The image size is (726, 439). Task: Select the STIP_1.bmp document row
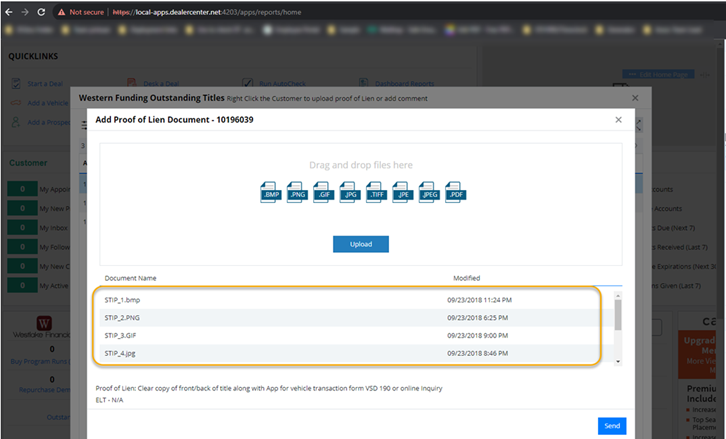pyautogui.click(x=357, y=300)
